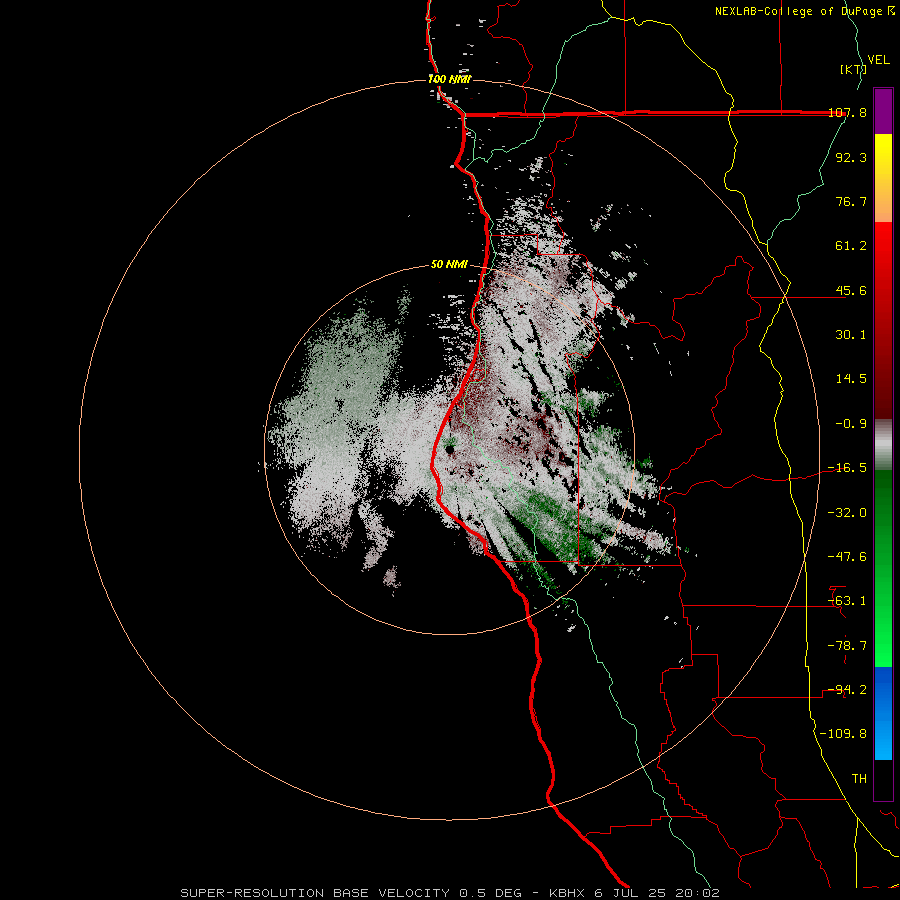Click the 100 NMI range ring label
This screenshot has width=900, height=900.
449,79
